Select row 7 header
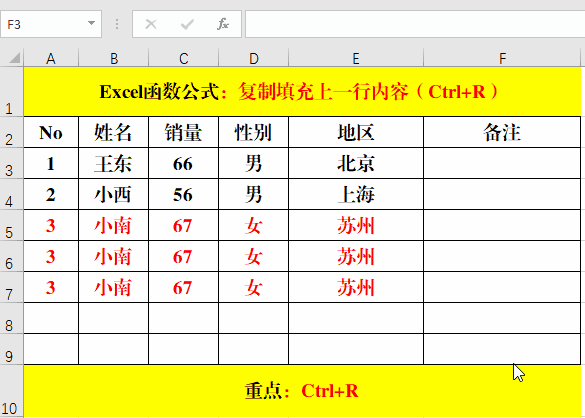 (x=11, y=287)
